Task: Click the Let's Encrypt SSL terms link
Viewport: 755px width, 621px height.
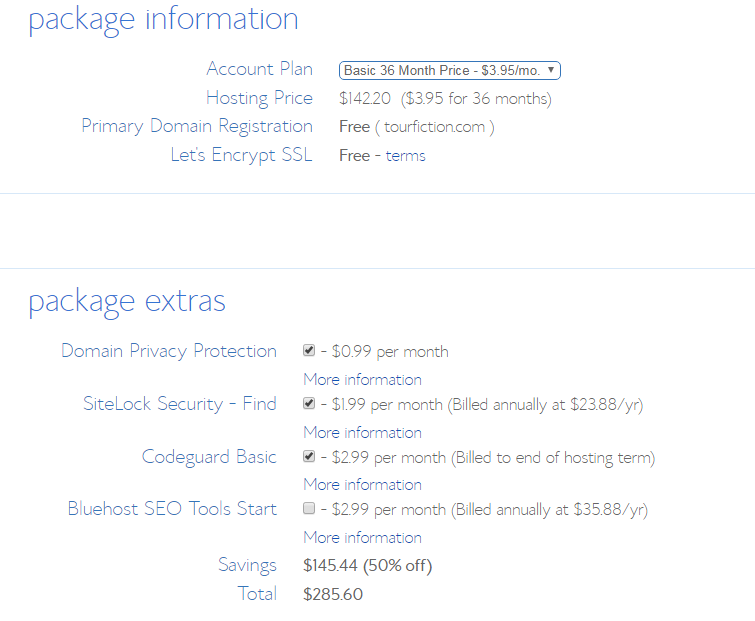Action: (405, 155)
